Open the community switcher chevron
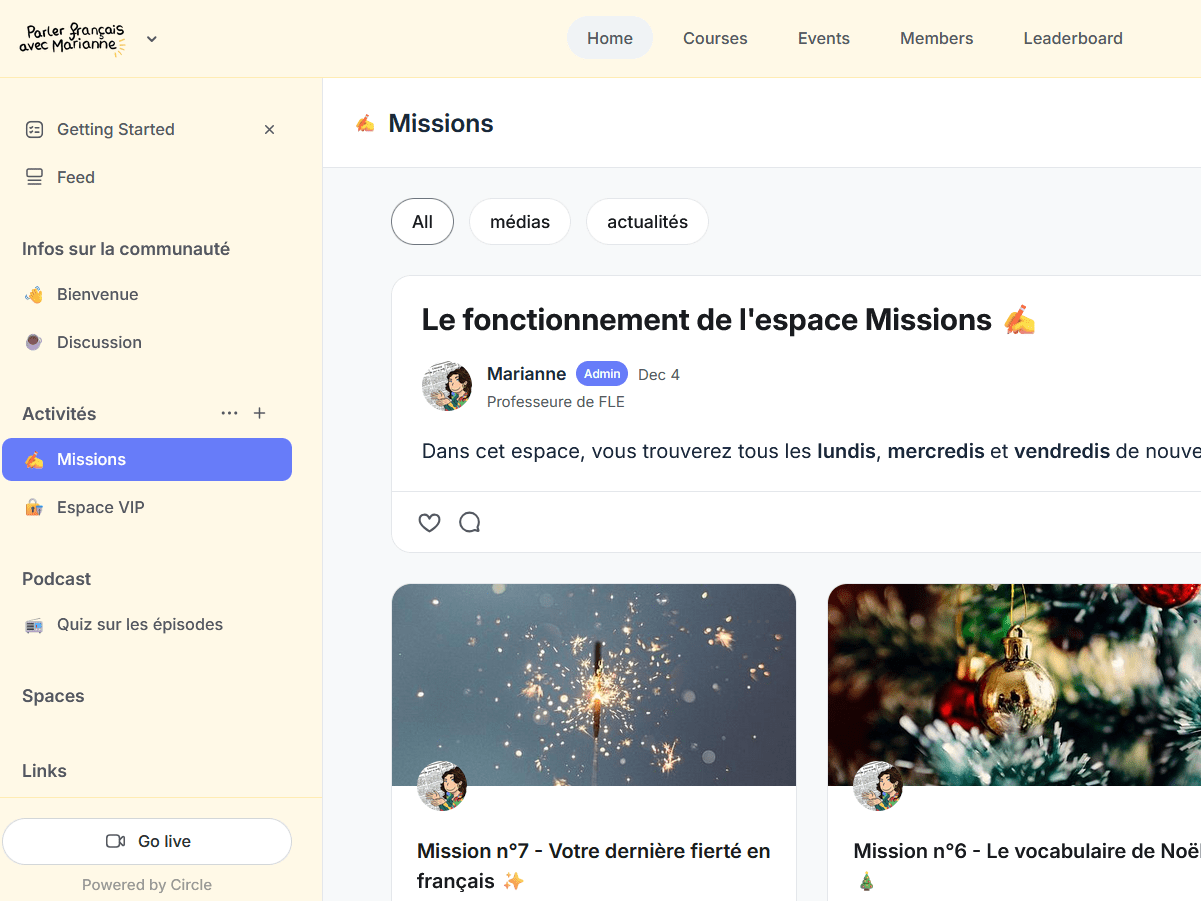This screenshot has width=1201, height=901. (151, 39)
